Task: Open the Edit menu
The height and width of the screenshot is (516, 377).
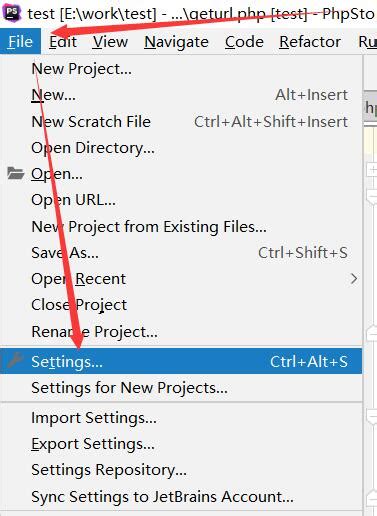Action: 63,42
